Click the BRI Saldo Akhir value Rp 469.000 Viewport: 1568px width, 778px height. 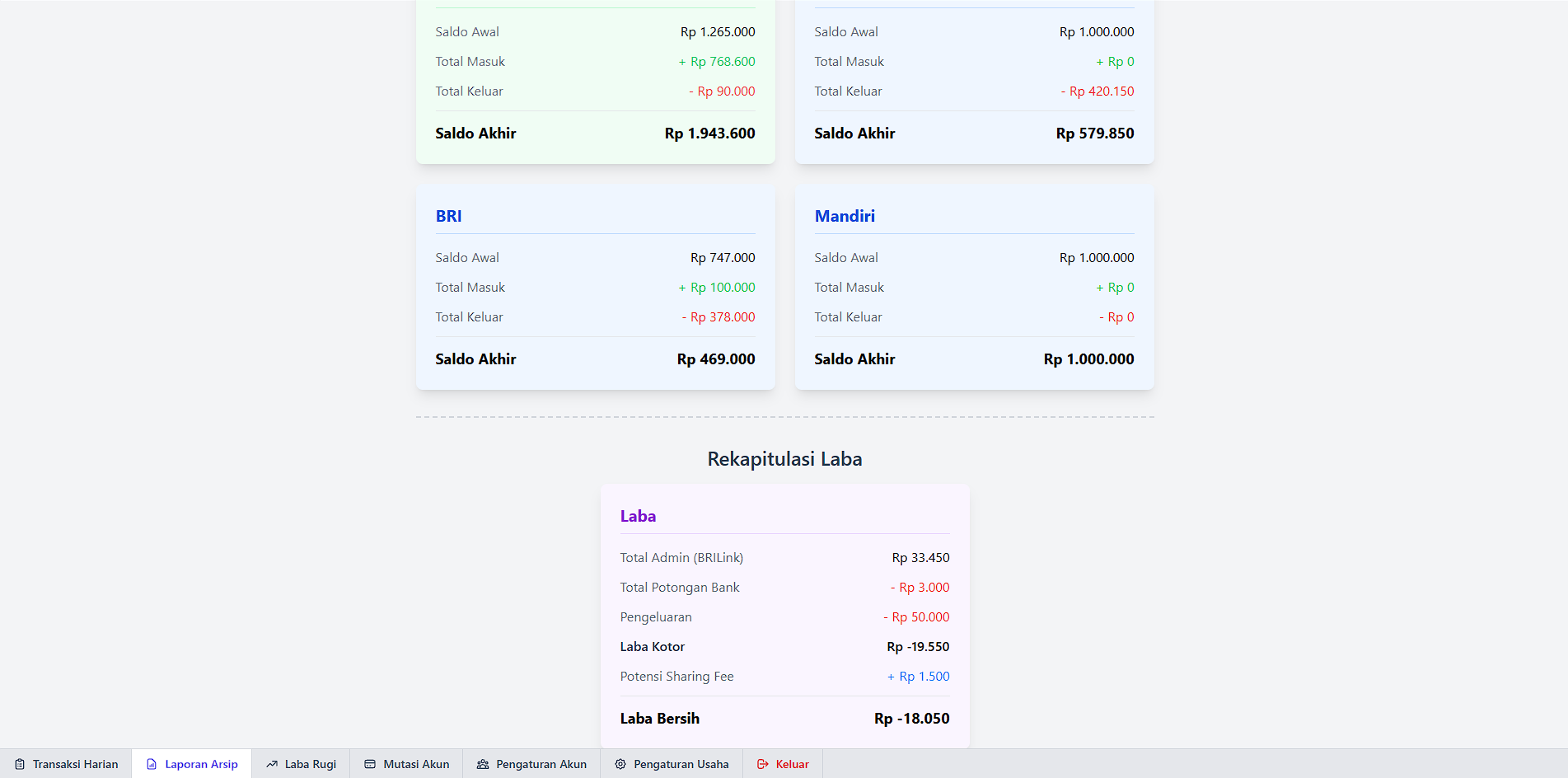pos(715,359)
